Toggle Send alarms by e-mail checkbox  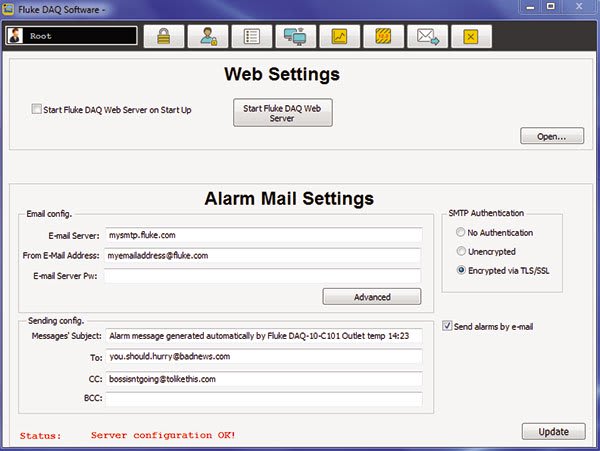pos(447,326)
